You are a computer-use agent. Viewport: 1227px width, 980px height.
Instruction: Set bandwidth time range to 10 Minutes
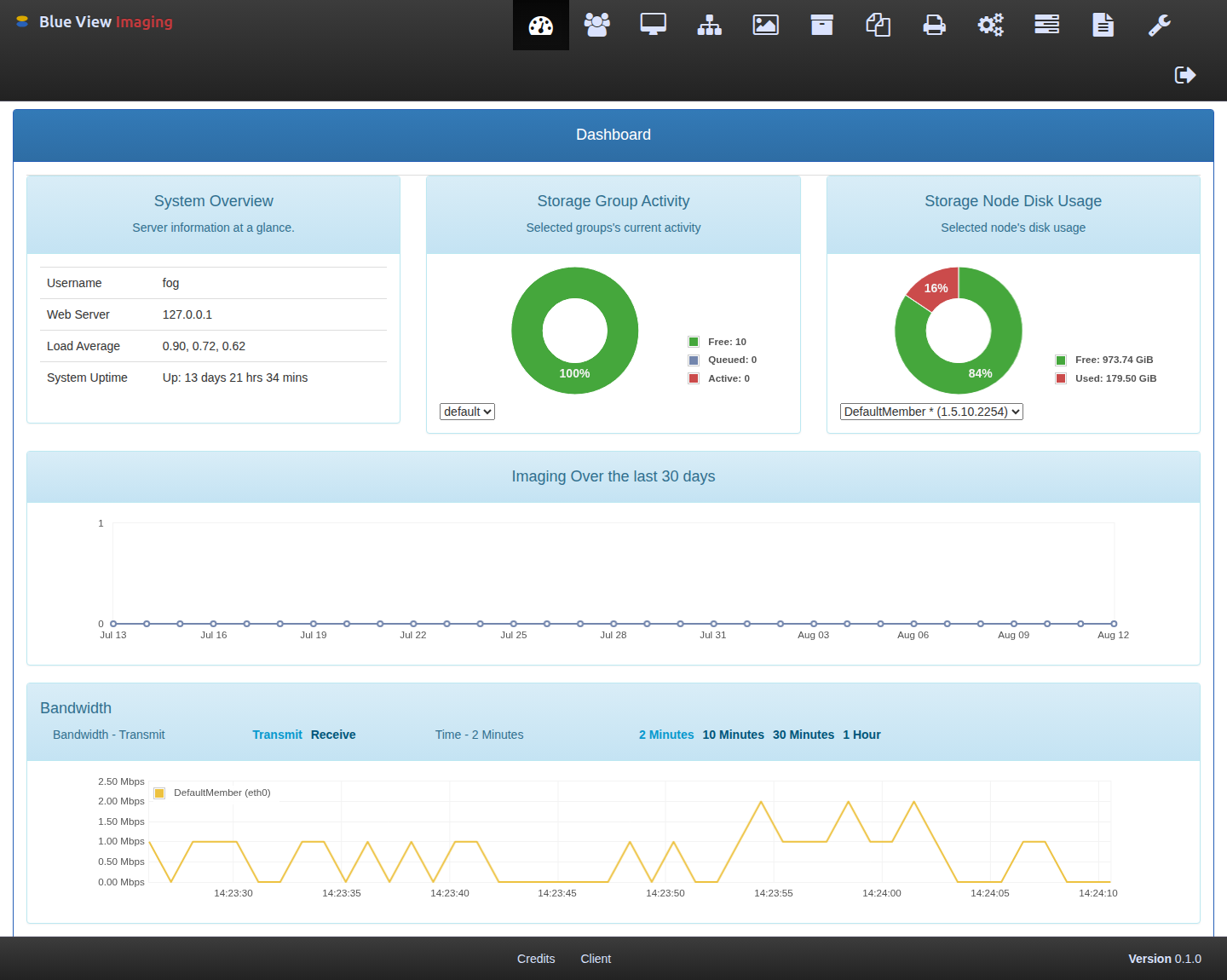733,735
